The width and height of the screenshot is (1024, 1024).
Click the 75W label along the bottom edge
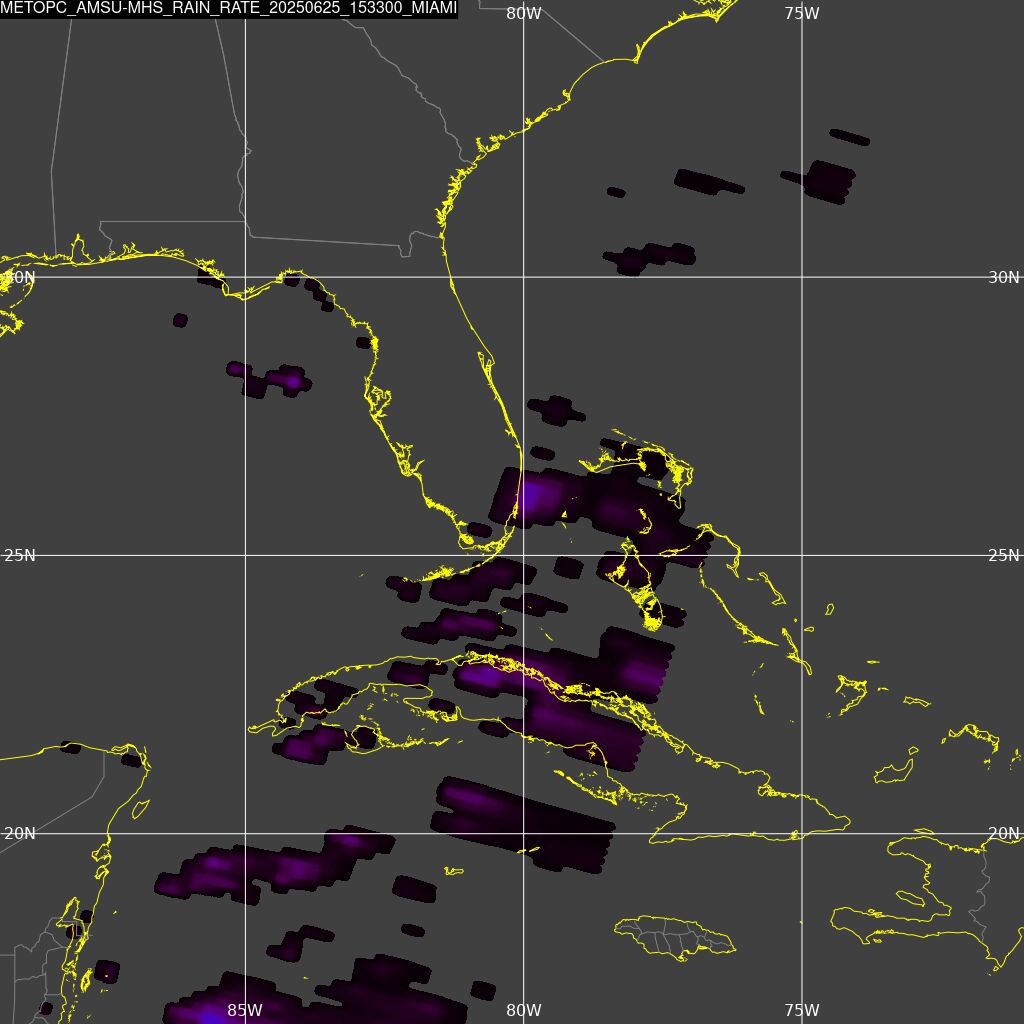pyautogui.click(x=802, y=1010)
